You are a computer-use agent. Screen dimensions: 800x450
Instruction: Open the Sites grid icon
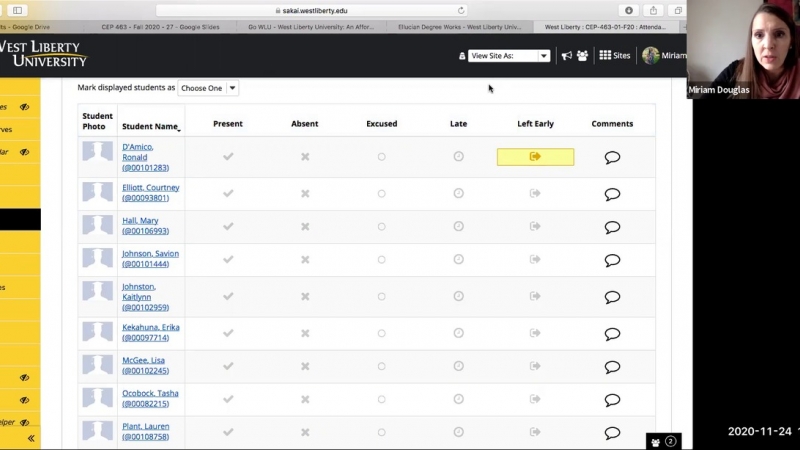point(614,56)
